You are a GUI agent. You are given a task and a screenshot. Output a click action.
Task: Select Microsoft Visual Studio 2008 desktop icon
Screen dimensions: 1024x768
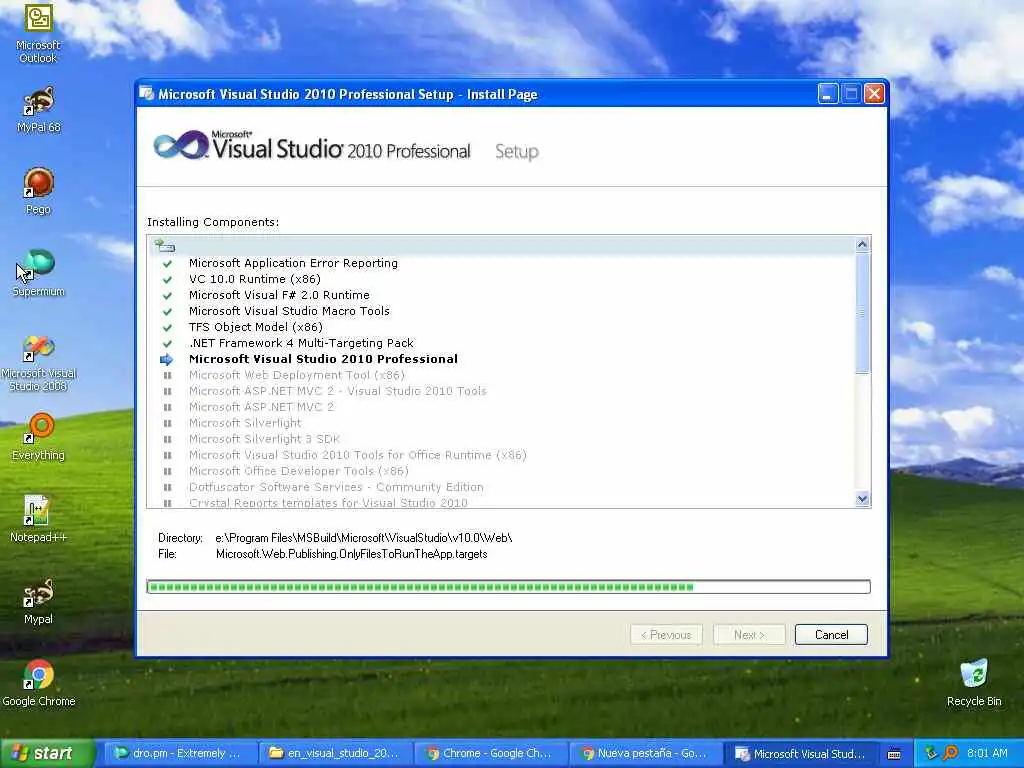pyautogui.click(x=39, y=363)
